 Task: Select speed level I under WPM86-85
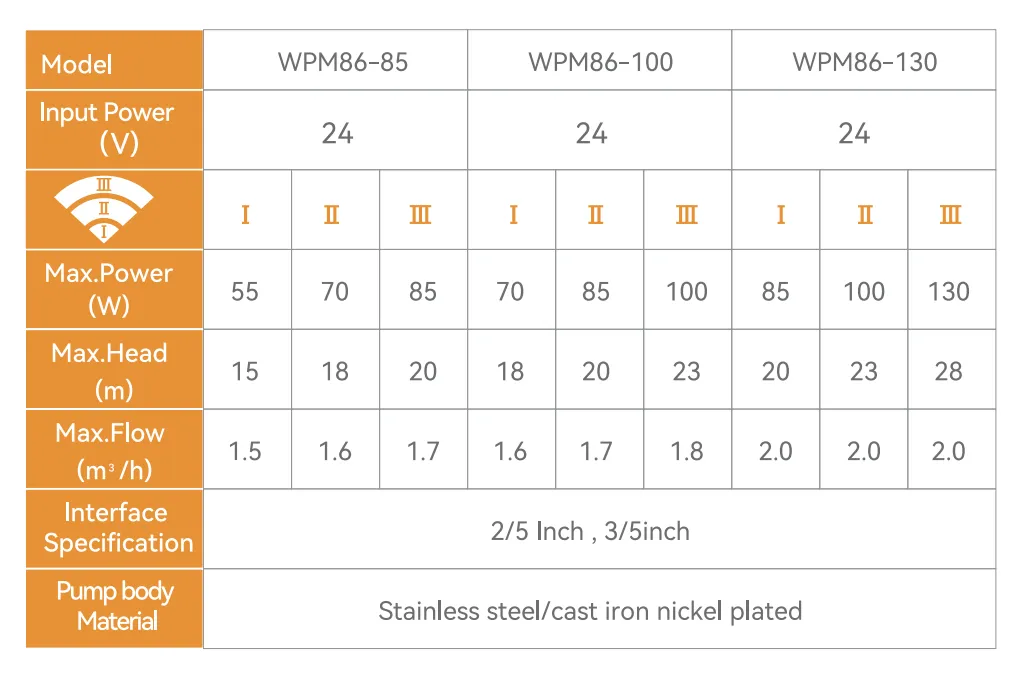[x=245, y=215]
